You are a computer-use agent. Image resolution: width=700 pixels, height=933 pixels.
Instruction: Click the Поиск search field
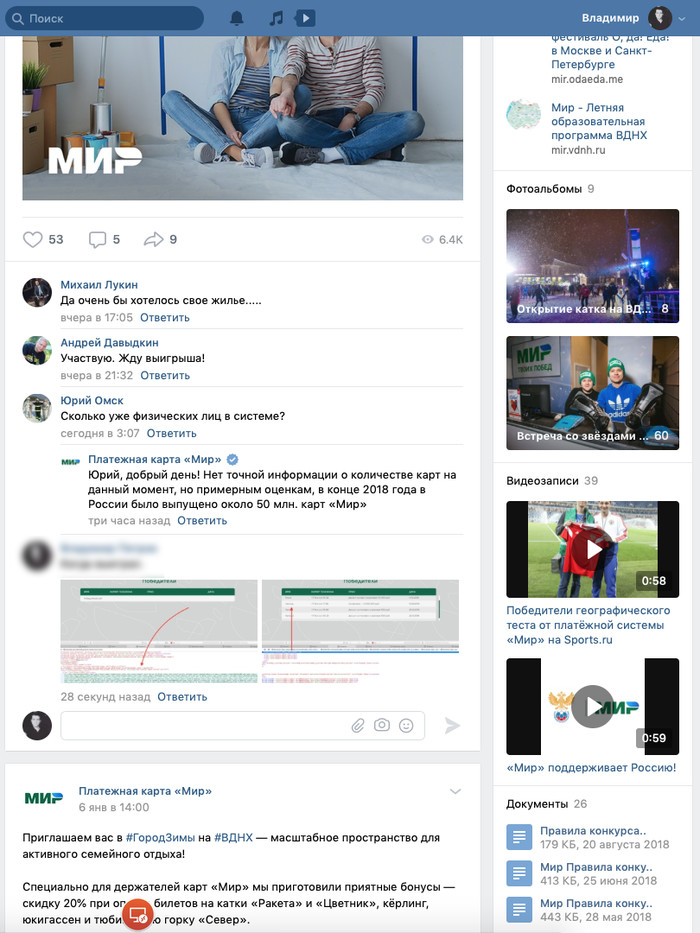pyautogui.click(x=105, y=18)
